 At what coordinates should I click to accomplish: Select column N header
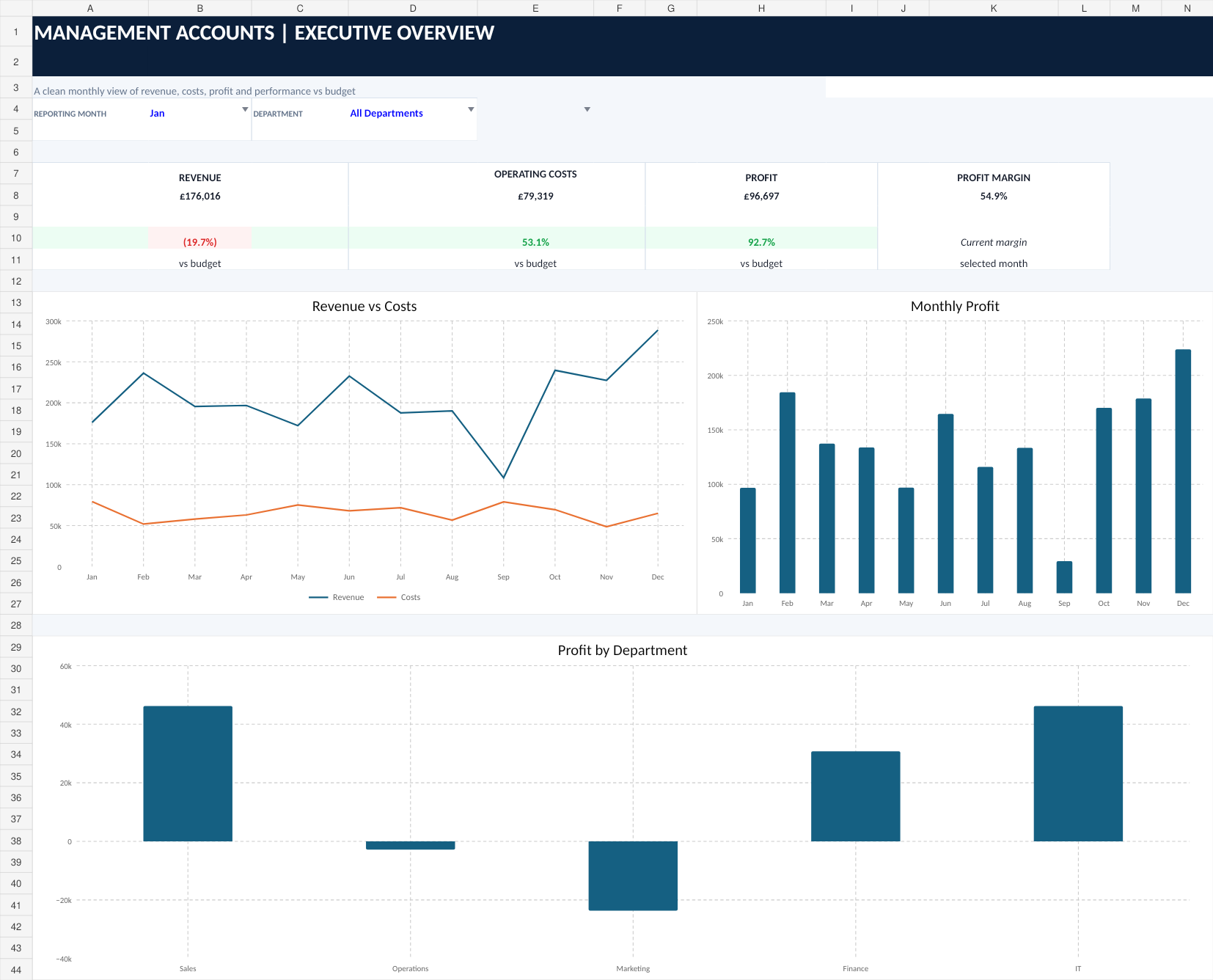(x=1187, y=8)
